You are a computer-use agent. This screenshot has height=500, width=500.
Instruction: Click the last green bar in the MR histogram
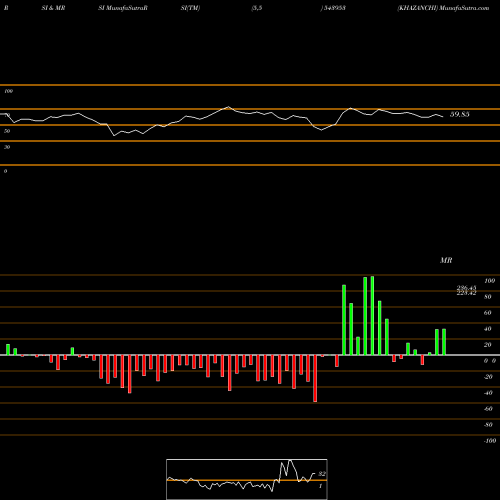pos(444,342)
